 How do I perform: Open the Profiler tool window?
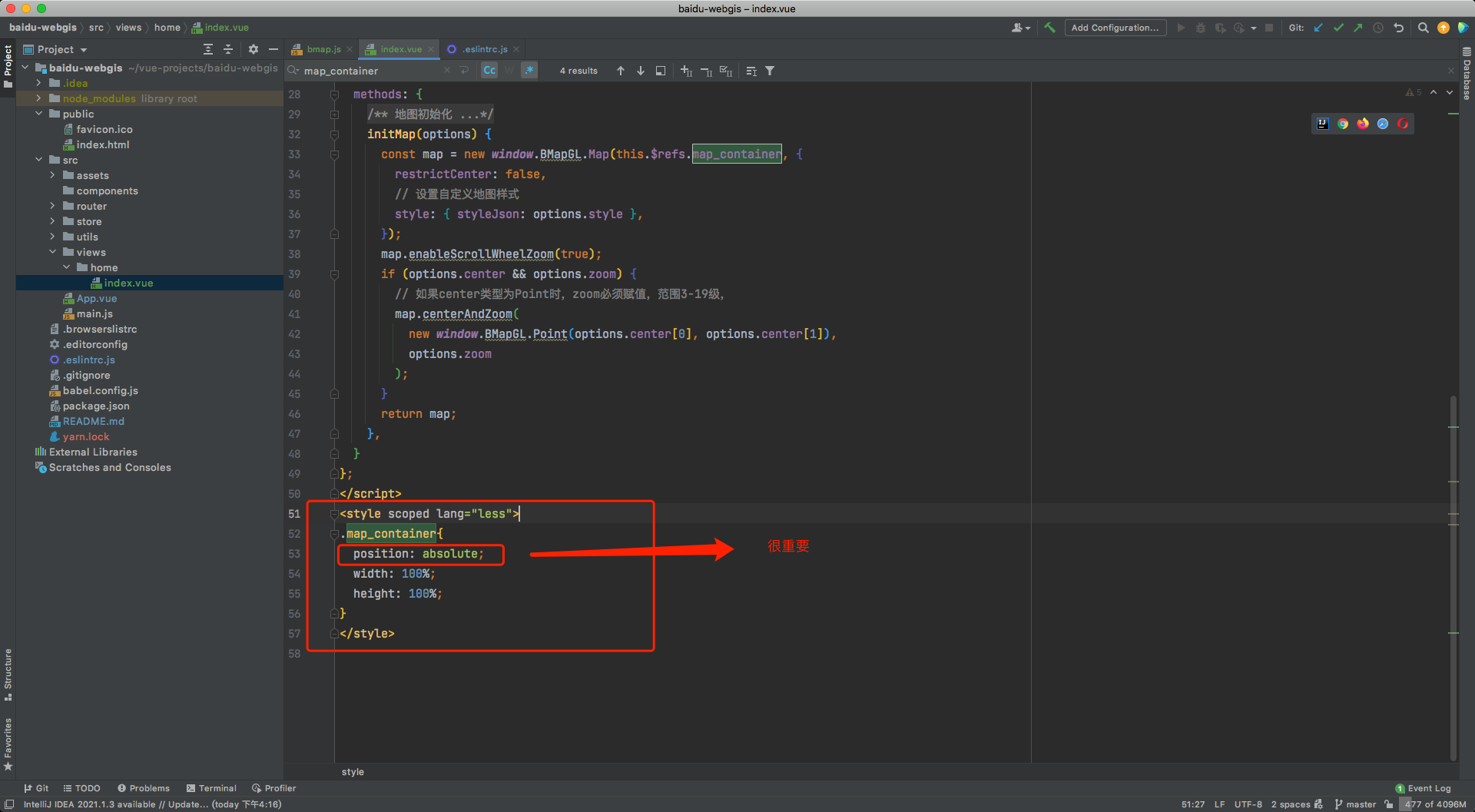coord(273,788)
